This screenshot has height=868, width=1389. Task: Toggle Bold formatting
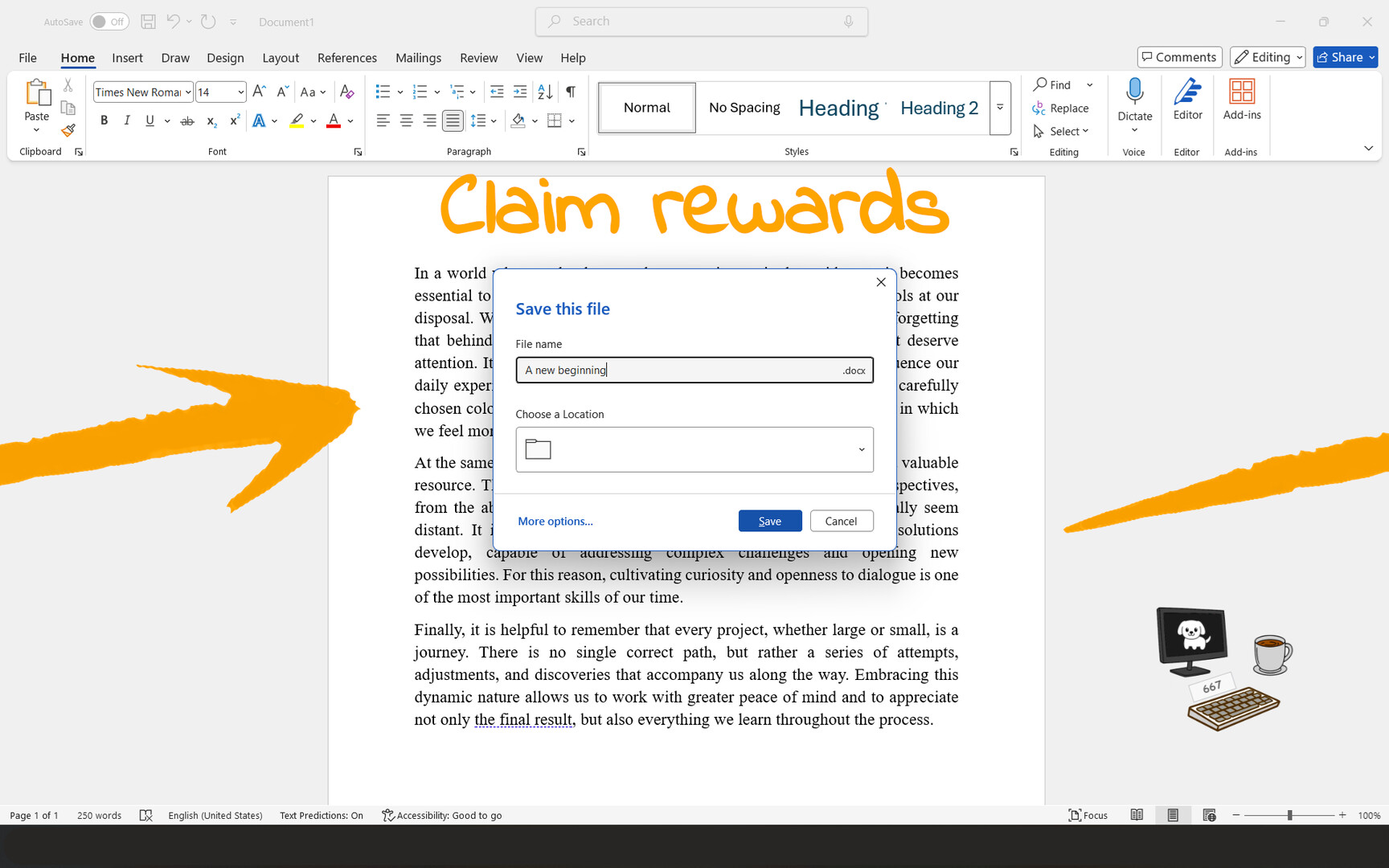(104, 121)
